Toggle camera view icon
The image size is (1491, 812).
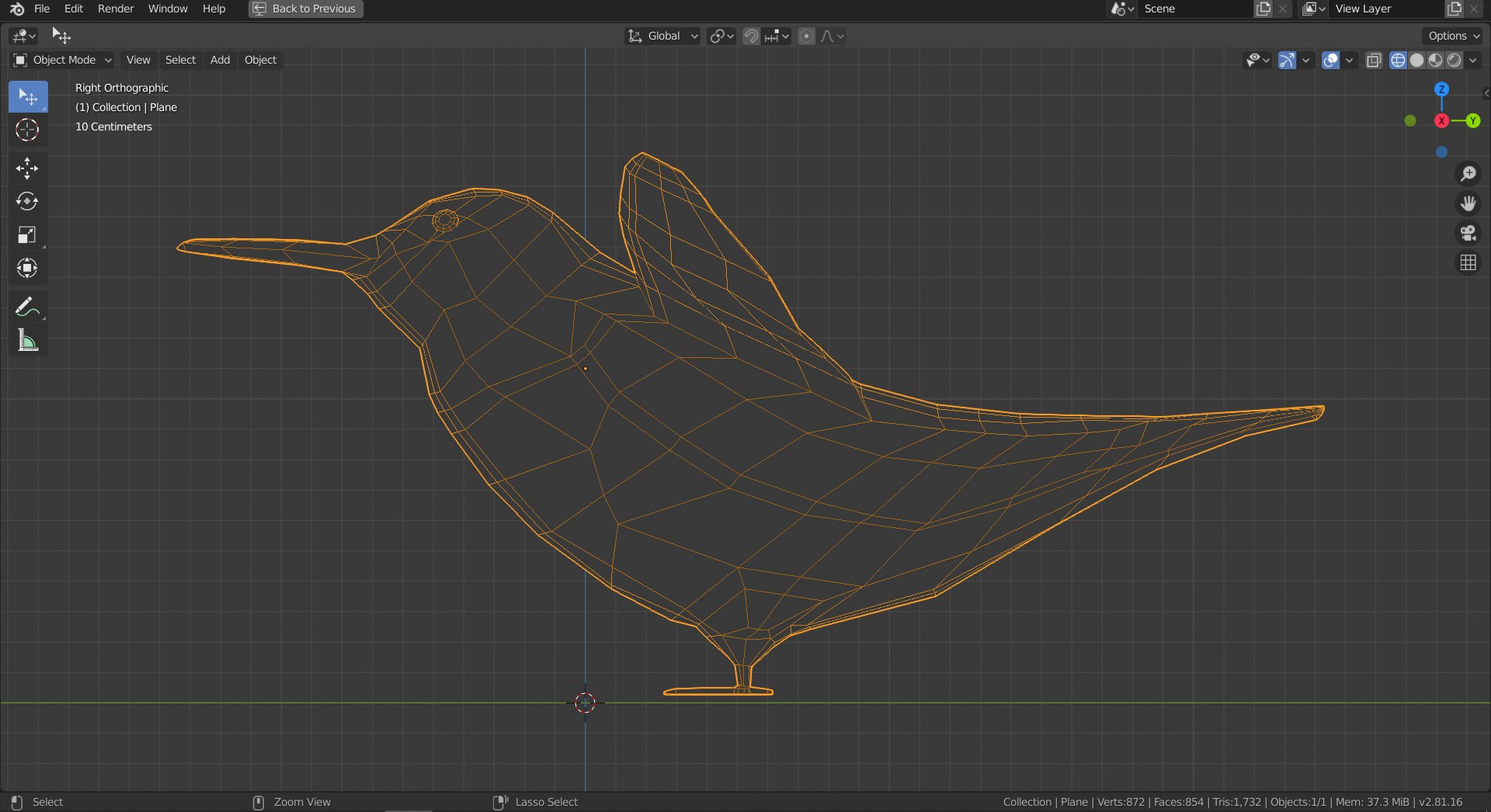tap(1468, 233)
